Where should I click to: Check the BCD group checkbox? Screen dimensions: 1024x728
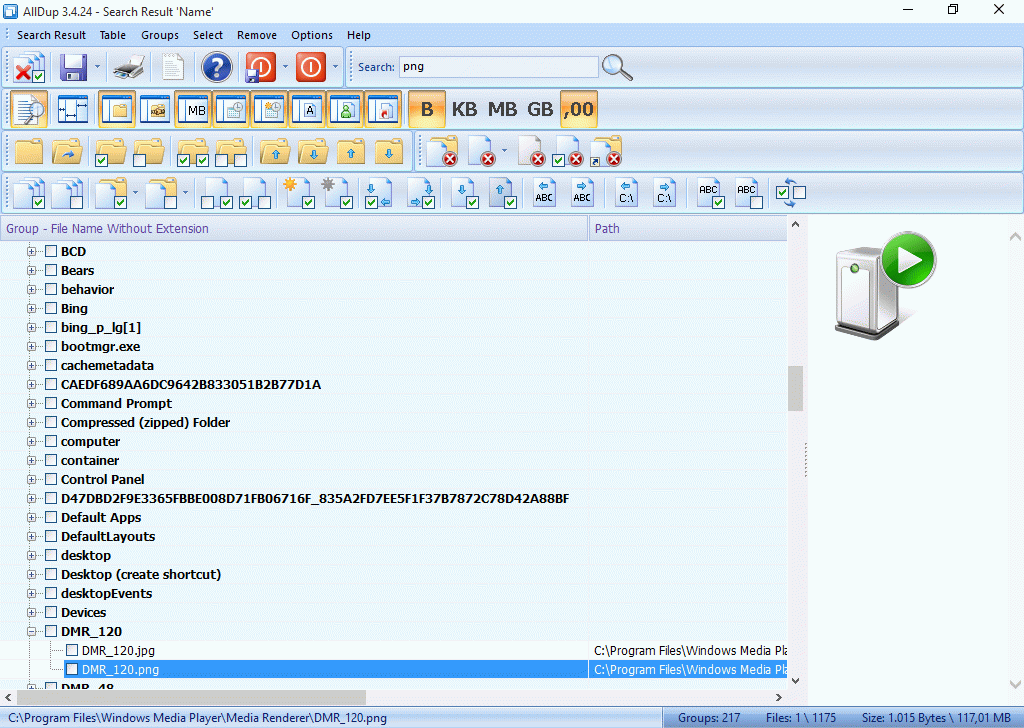[x=51, y=251]
